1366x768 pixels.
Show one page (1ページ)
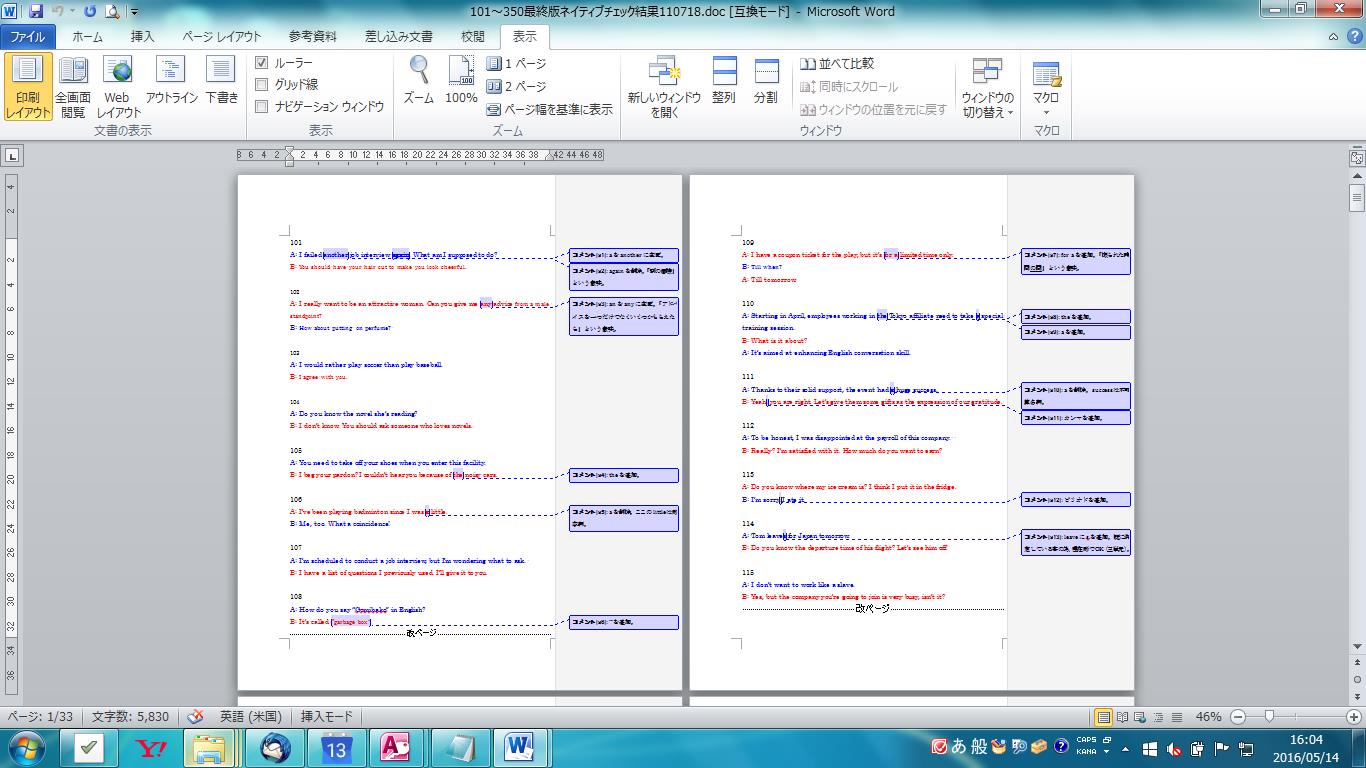pyautogui.click(x=516, y=63)
